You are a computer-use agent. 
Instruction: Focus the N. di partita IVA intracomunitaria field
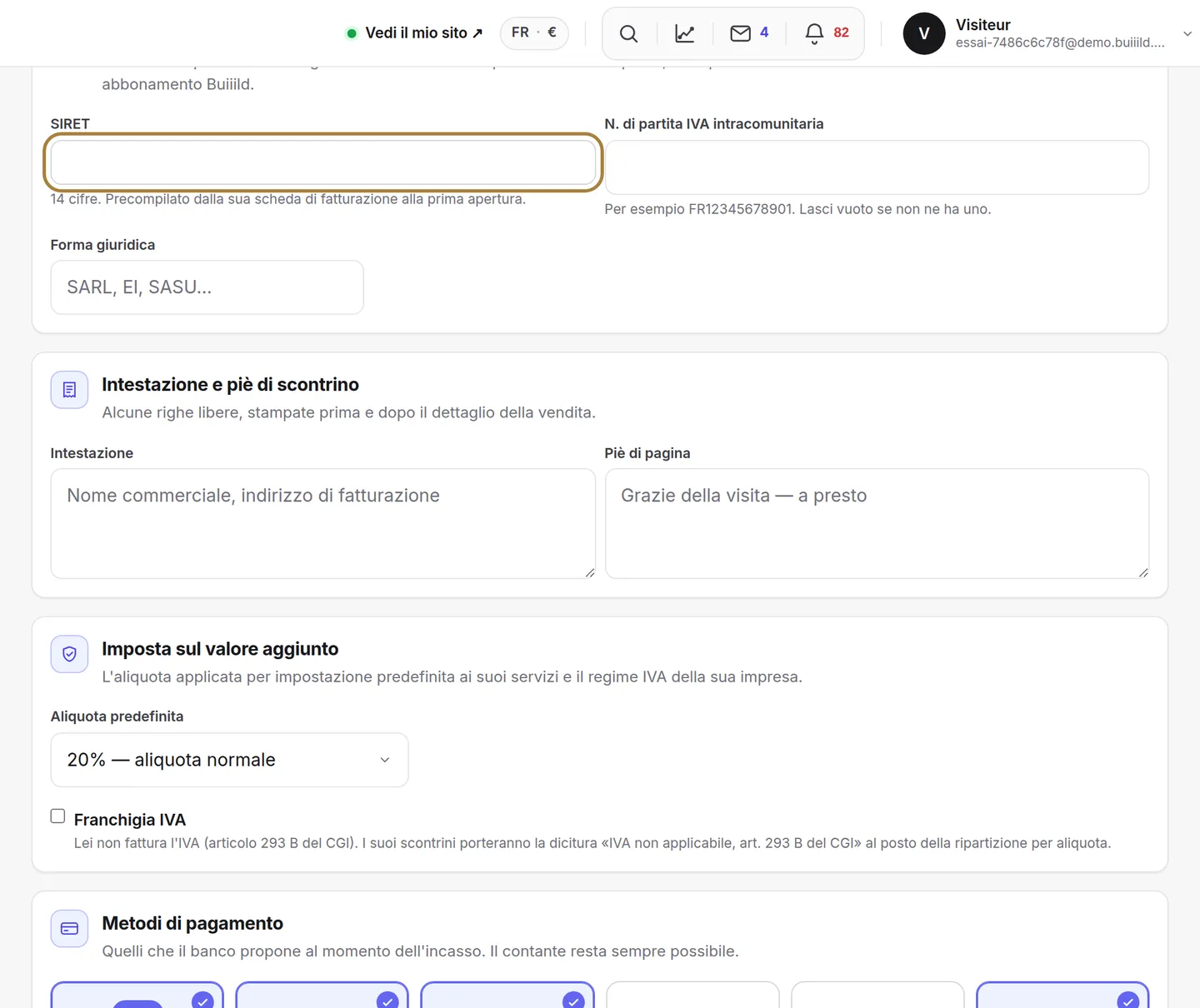(x=877, y=167)
